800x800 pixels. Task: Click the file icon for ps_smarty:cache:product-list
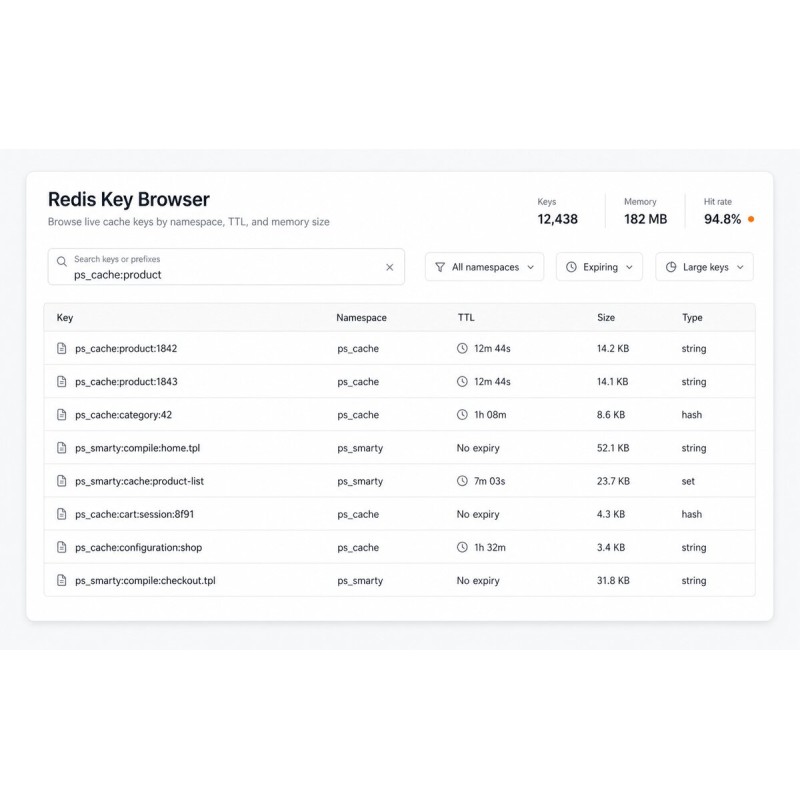[x=62, y=481]
